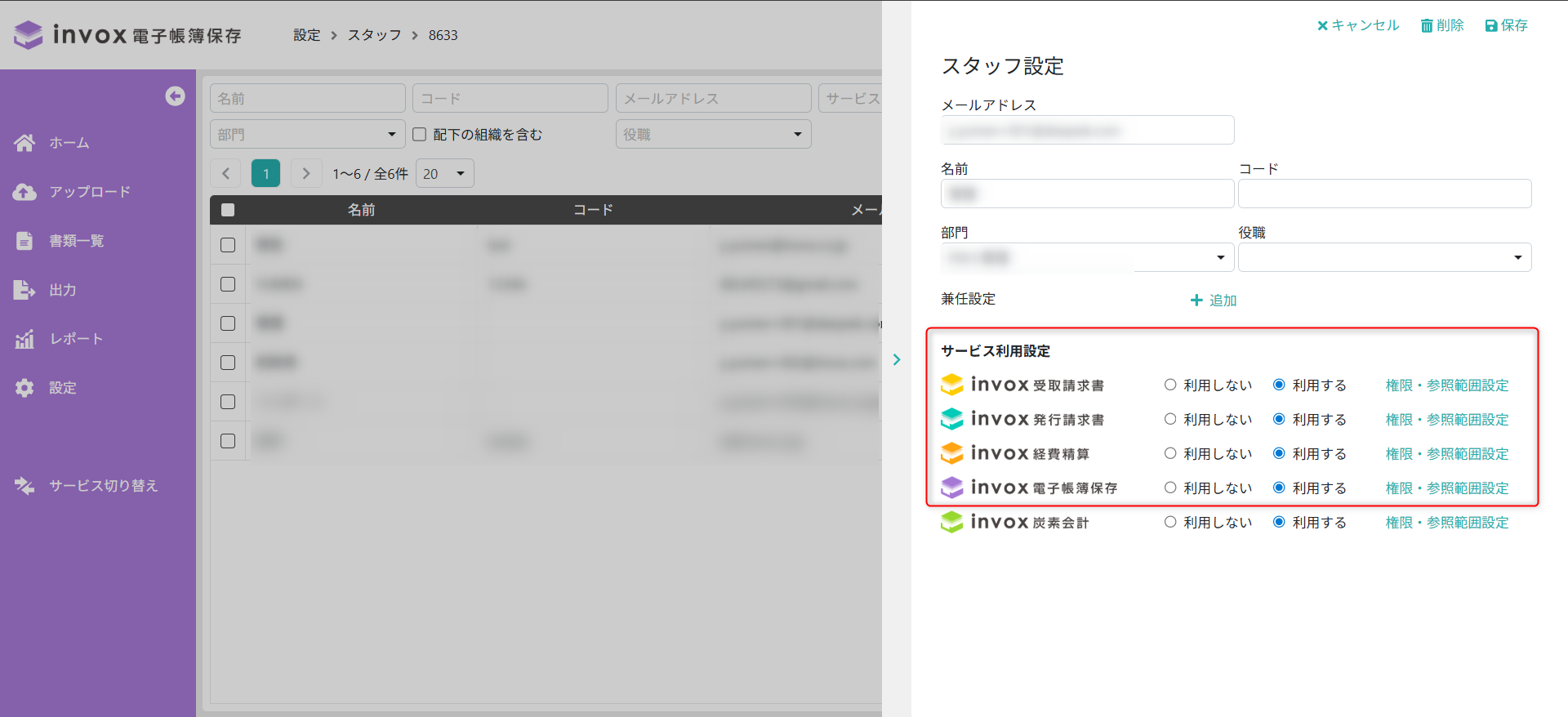
Task: Open 権限・参照範囲設定 link for invox 経費精算
Action: pyautogui.click(x=1446, y=454)
